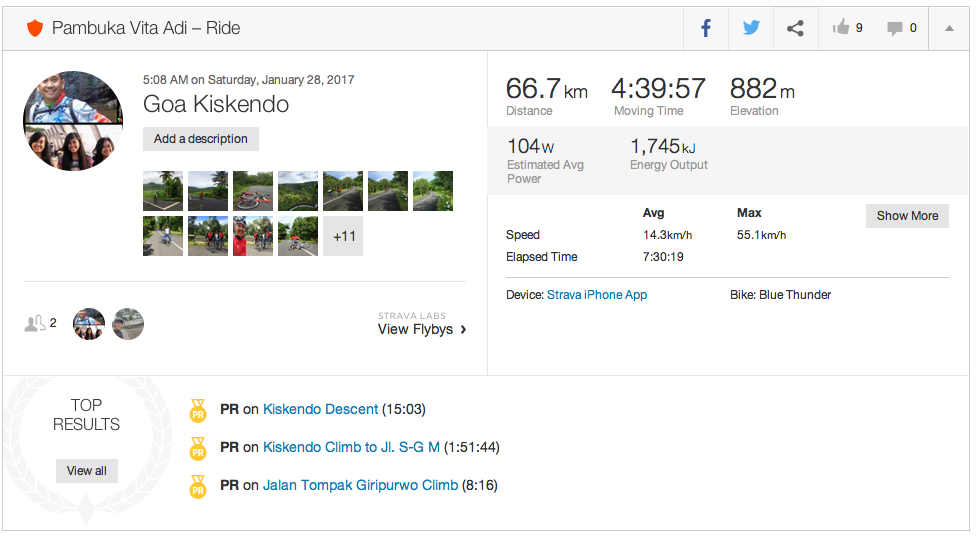Click the PR medal for Kiskendo Descent
Screen dimensions: 977x540
(x=198, y=410)
